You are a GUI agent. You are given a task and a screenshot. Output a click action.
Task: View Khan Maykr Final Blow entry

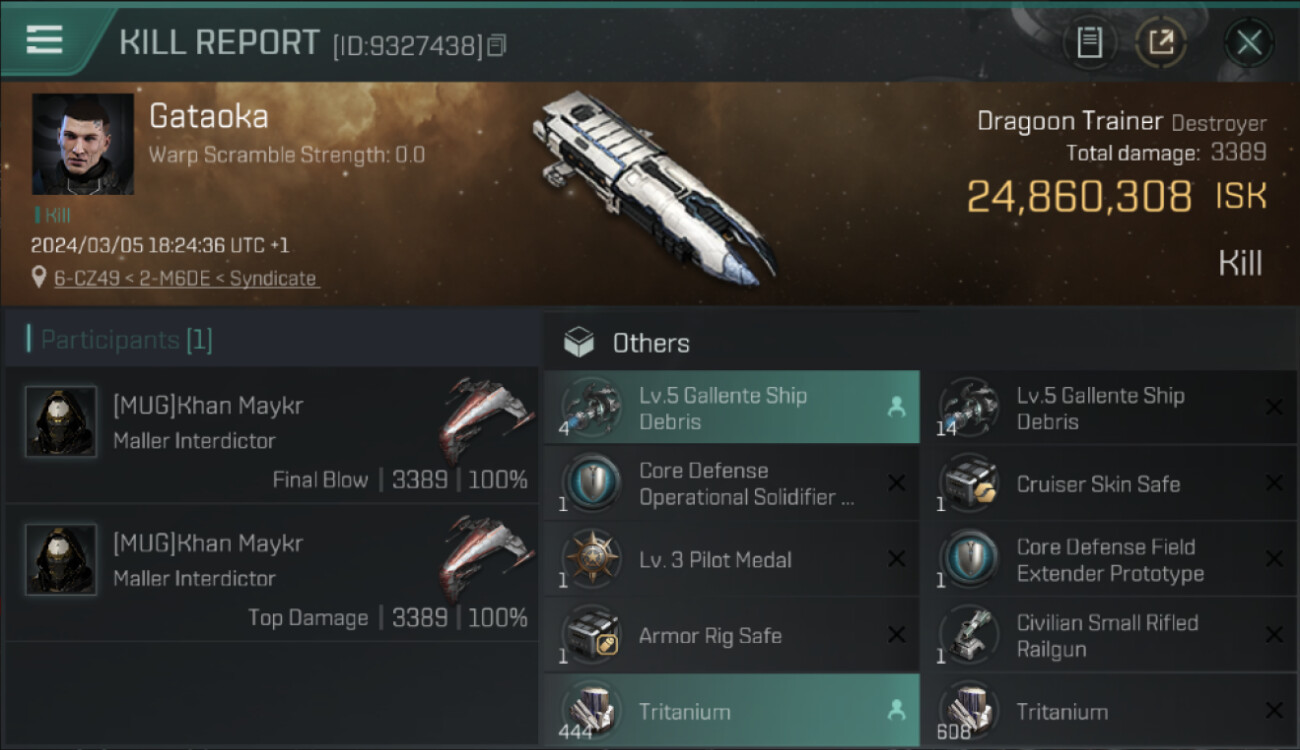[x=272, y=441]
